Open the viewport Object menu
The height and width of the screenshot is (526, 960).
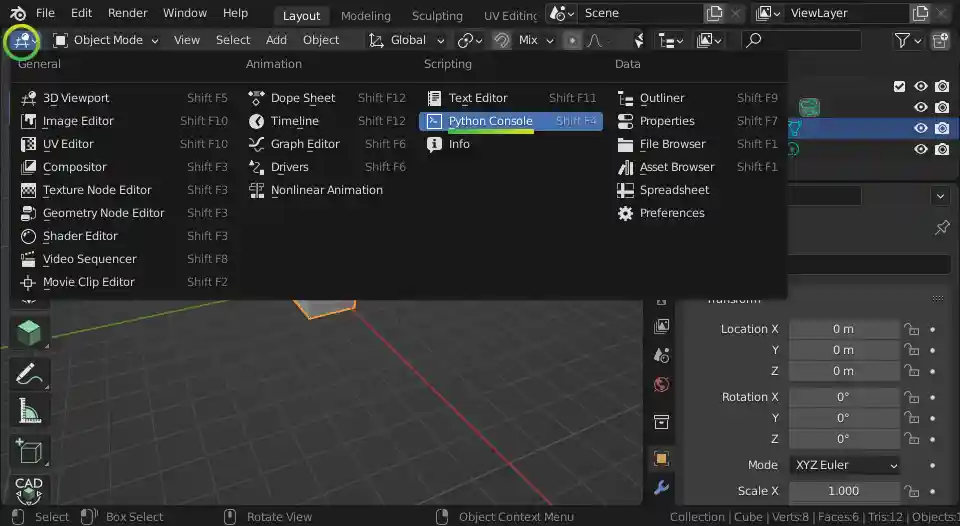point(321,40)
